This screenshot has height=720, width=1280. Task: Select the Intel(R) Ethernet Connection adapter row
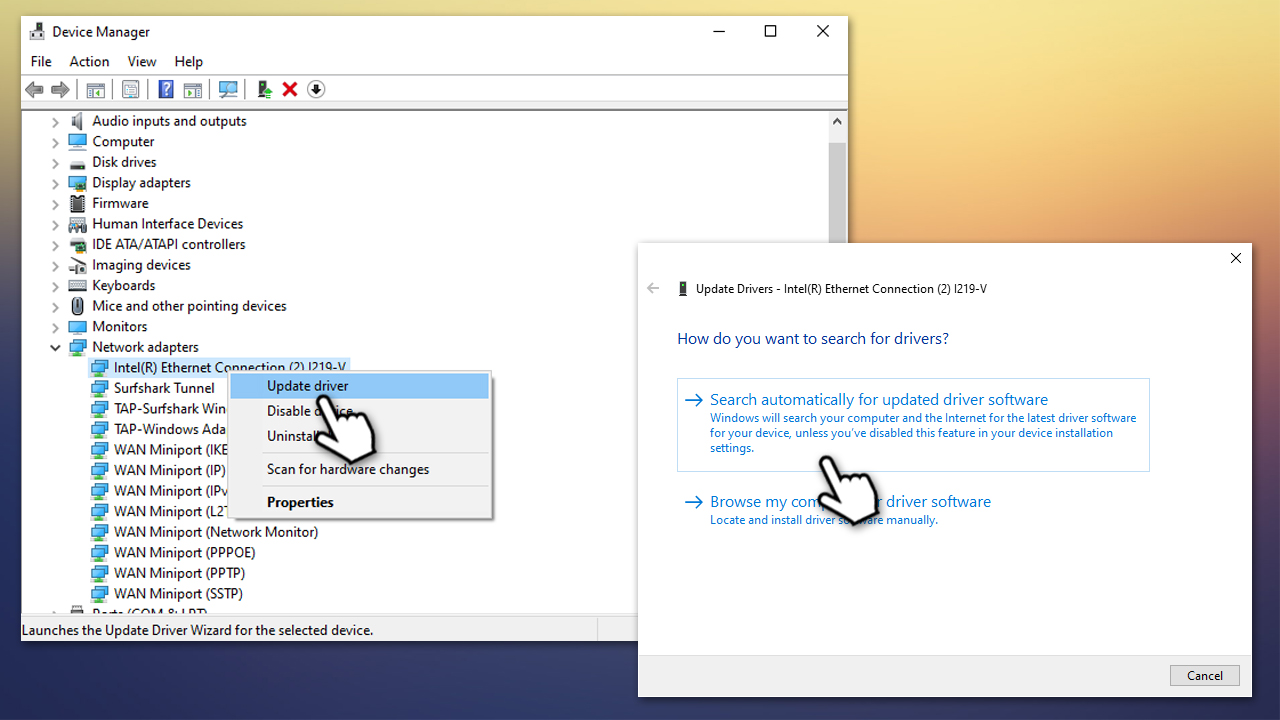pyautogui.click(x=219, y=367)
